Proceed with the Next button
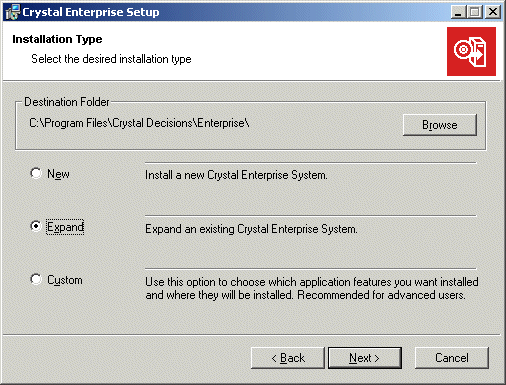Viewport: 506px width, 385px height. click(365, 358)
